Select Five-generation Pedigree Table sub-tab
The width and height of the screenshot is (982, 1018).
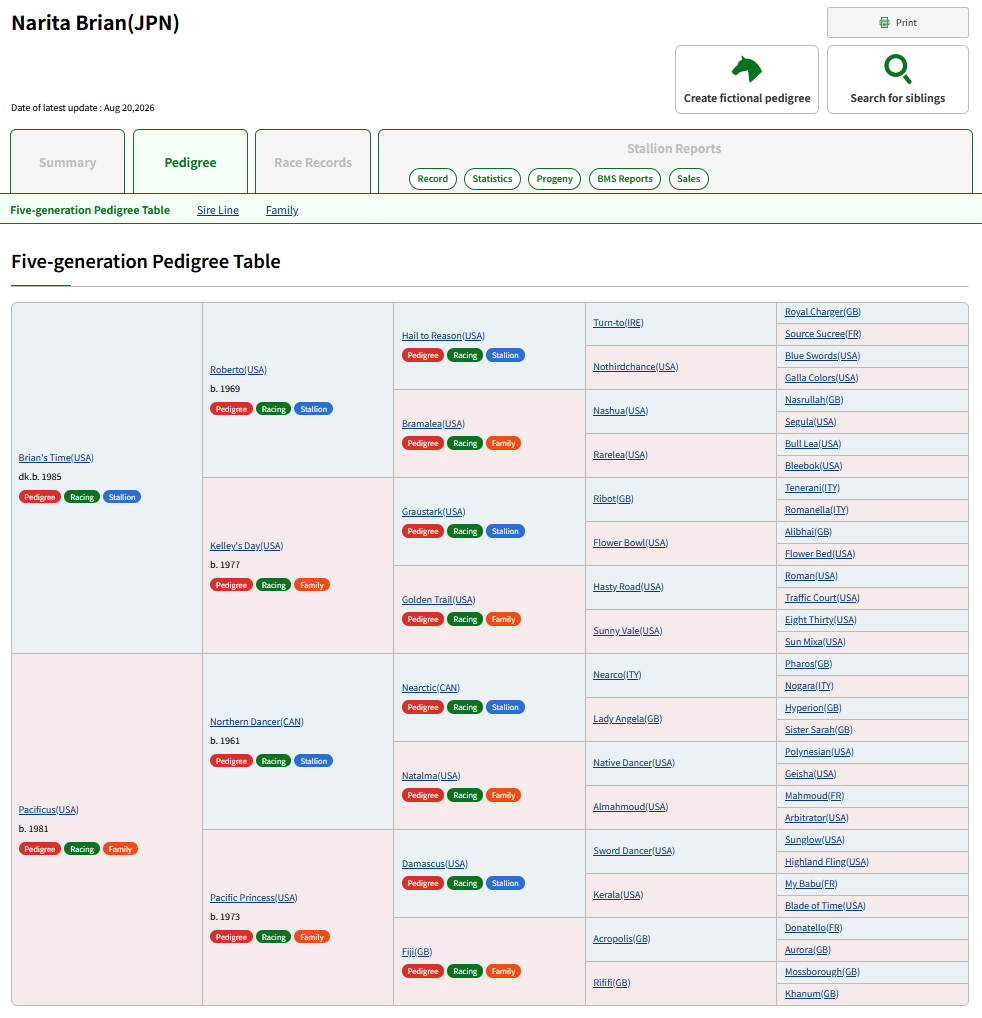click(90, 210)
